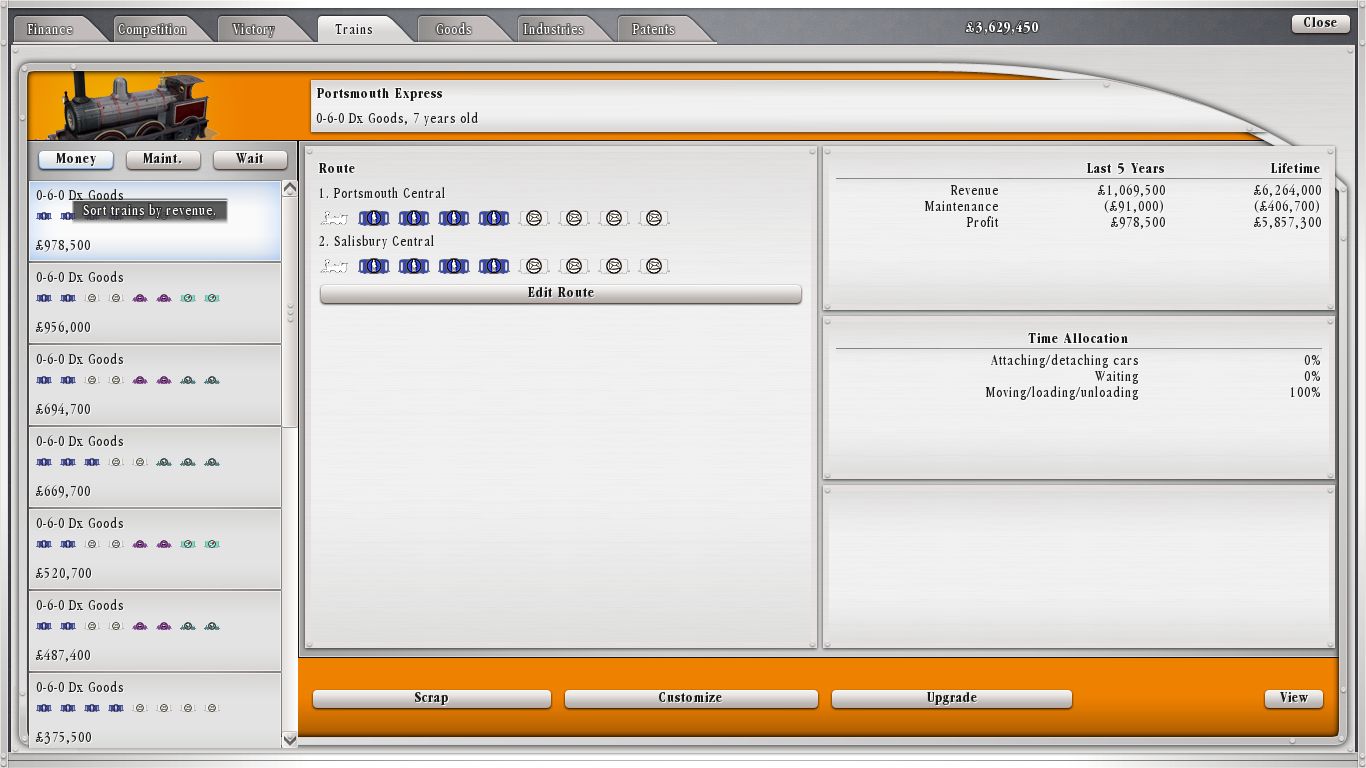Image resolution: width=1366 pixels, height=768 pixels.
Task: Click the Edit Route button
Action: pyautogui.click(x=561, y=293)
